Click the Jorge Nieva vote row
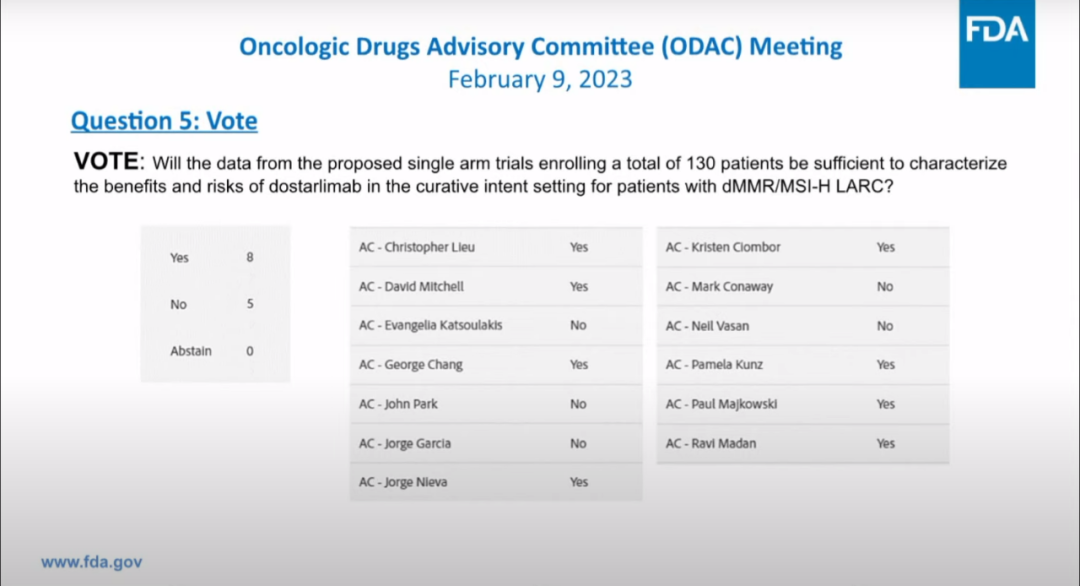 (x=495, y=482)
